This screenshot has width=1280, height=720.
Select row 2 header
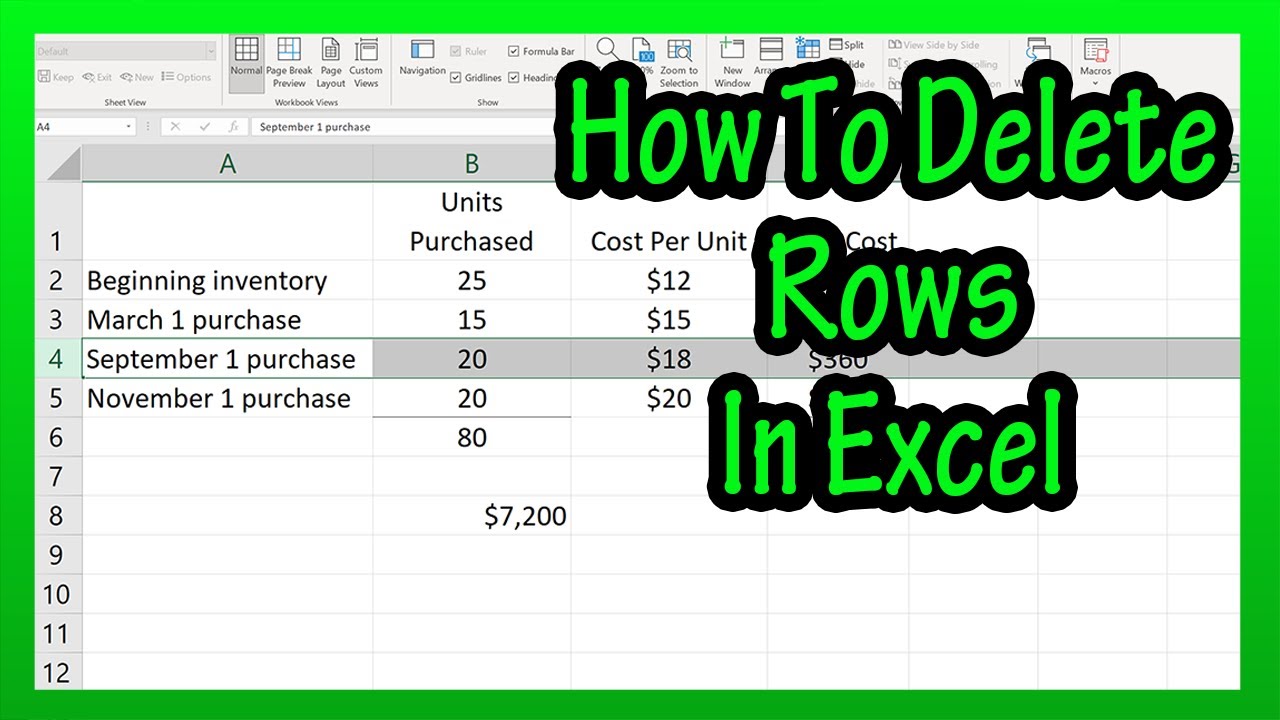(x=58, y=280)
